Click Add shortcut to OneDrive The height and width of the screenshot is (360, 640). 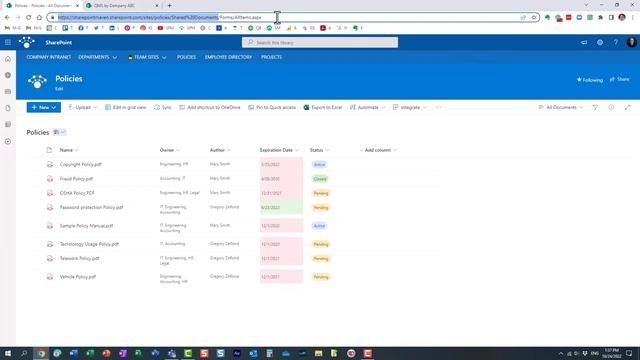pyautogui.click(x=210, y=107)
